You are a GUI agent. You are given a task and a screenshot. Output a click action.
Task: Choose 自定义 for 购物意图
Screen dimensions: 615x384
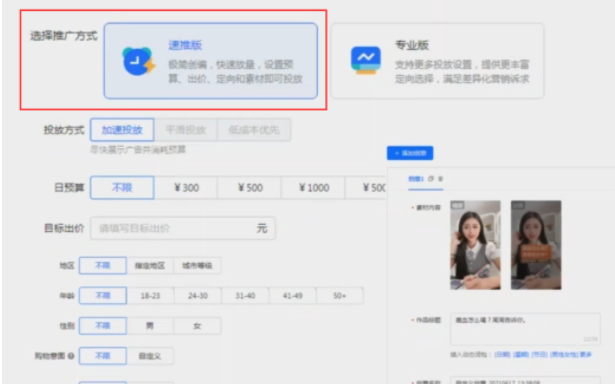[150, 356]
